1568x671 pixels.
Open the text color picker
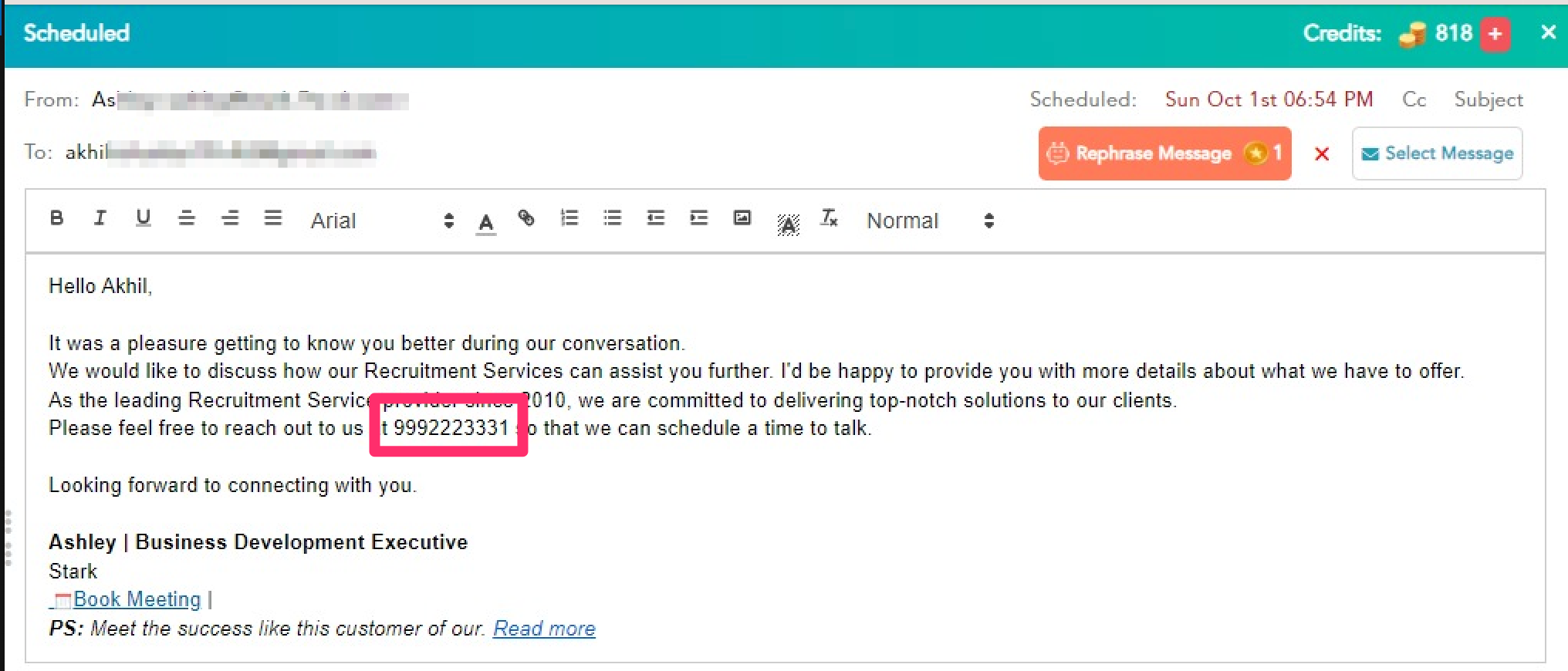click(x=485, y=222)
